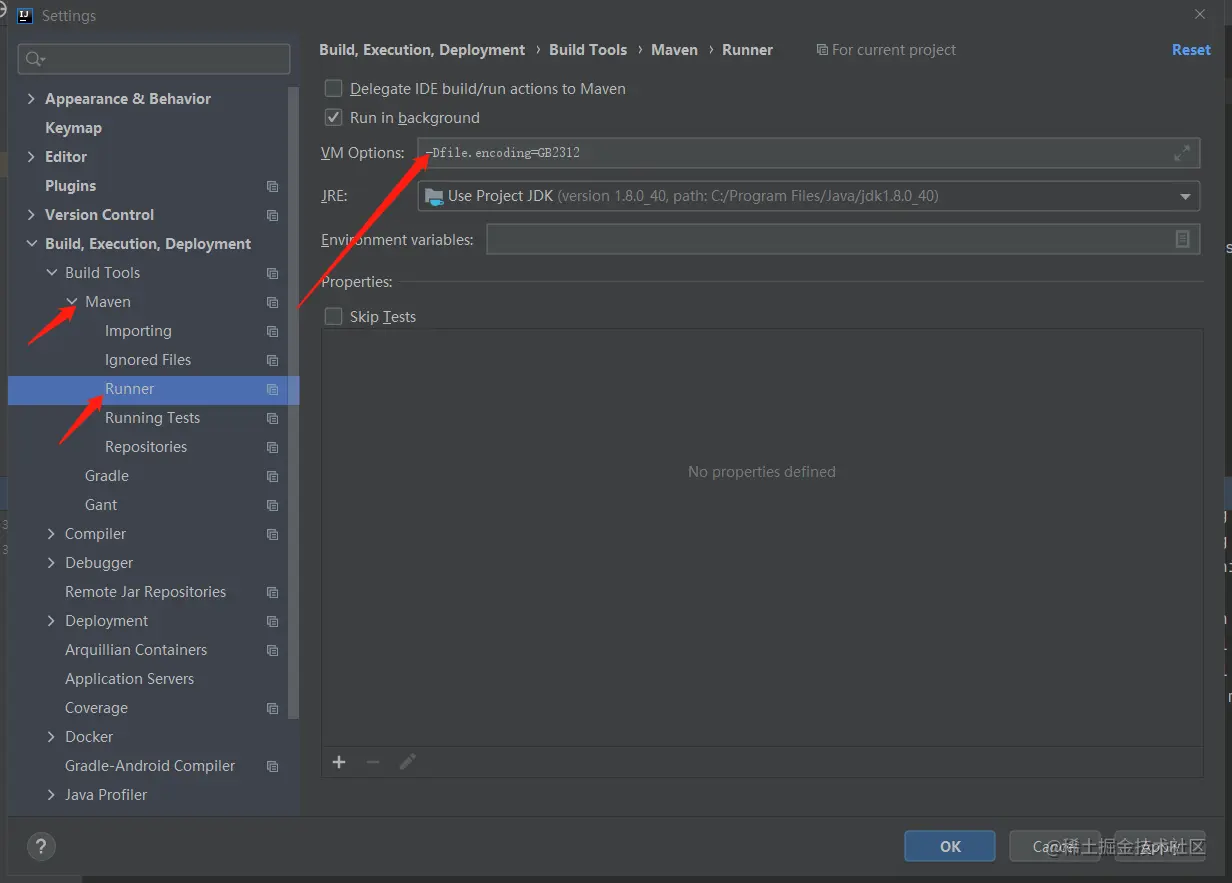Expand the Docker node

click(52, 737)
